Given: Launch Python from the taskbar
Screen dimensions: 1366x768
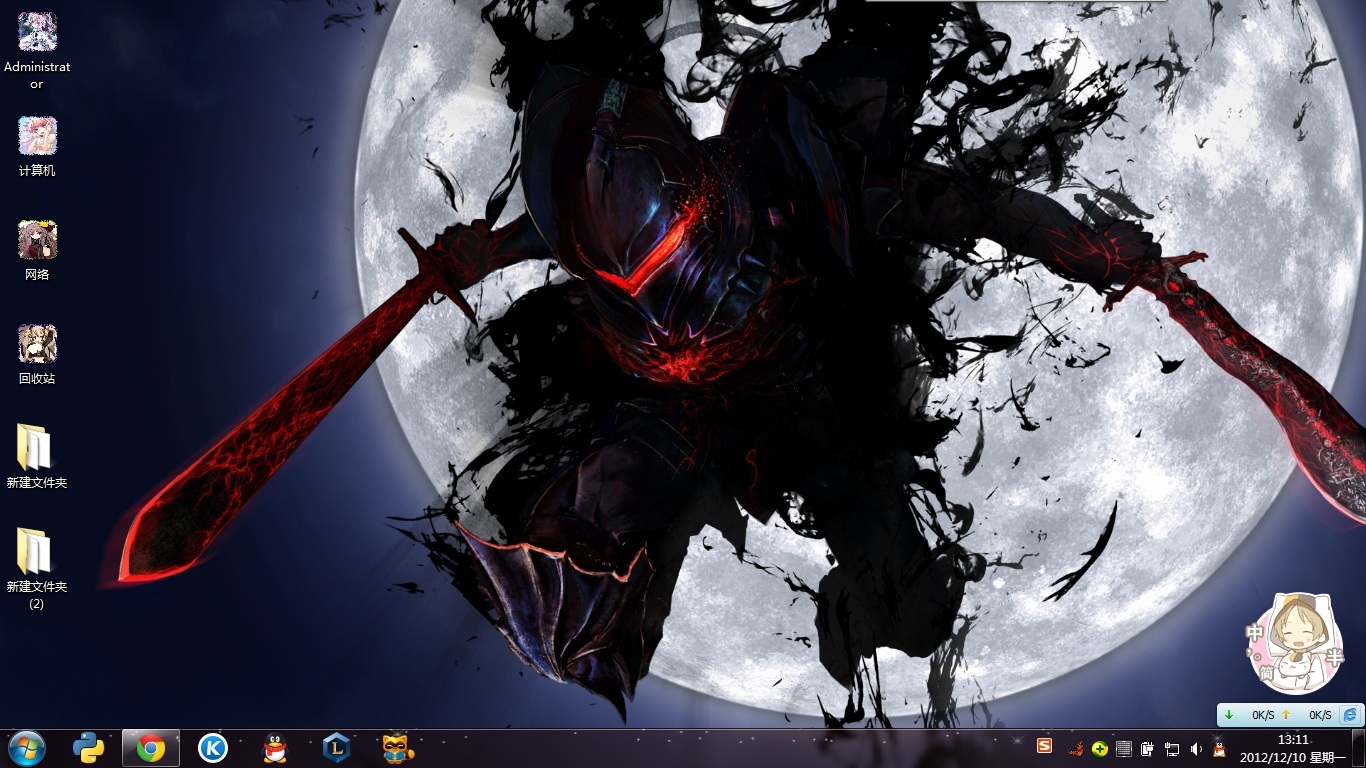Looking at the screenshot, I should [89, 748].
